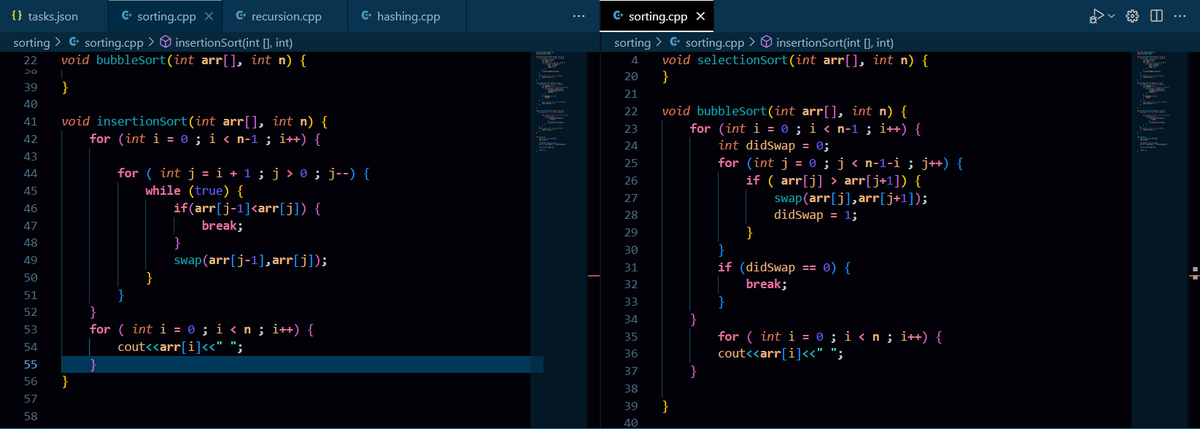Image resolution: width=1200 pixels, height=429 pixels.
Task: Click the Run or Debug C++ file icon
Action: tap(1096, 17)
